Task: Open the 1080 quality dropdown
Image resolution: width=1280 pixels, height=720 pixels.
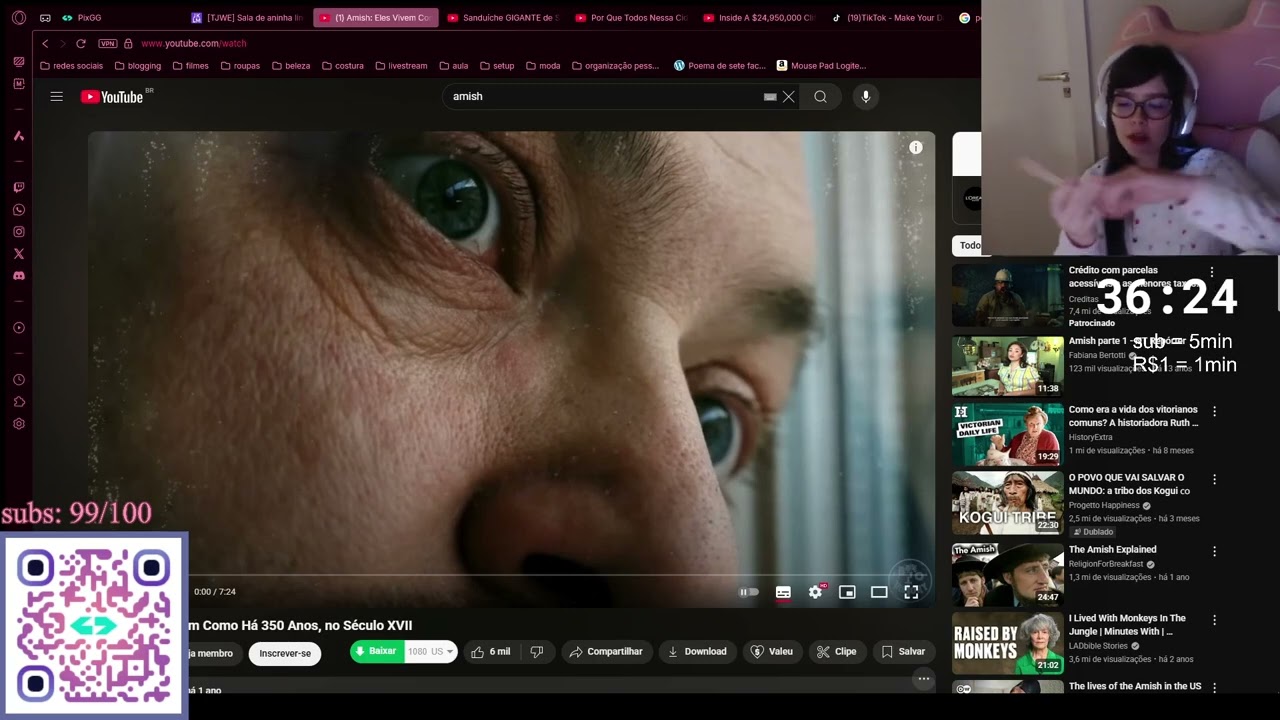Action: tap(430, 651)
